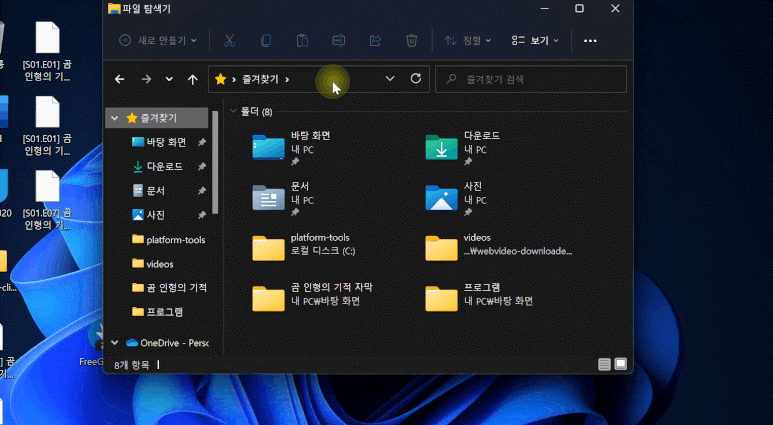Click the Rename icon in toolbar
773x425 pixels.
pyautogui.click(x=339, y=40)
